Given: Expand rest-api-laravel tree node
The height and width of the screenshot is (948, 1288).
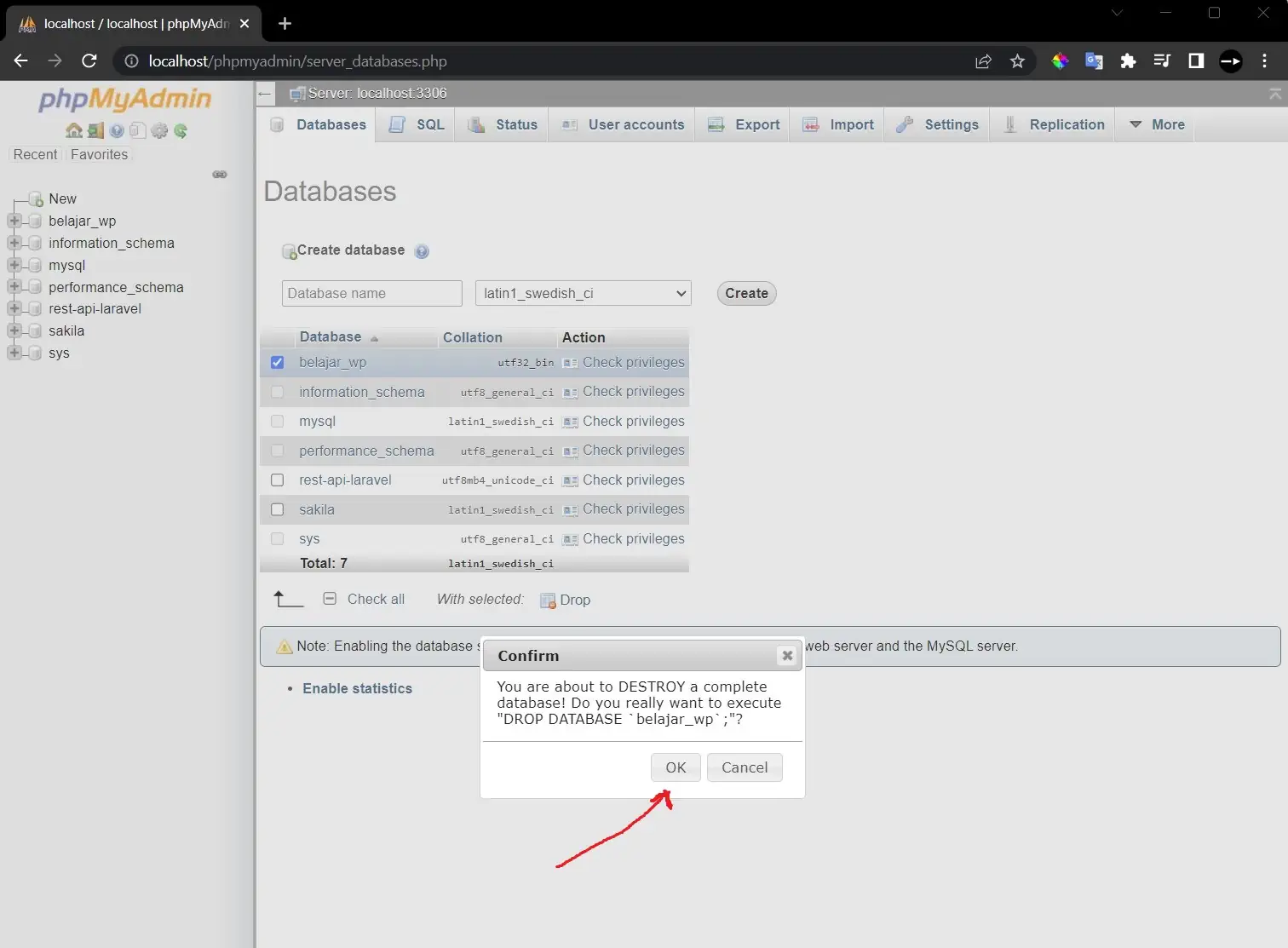Looking at the screenshot, I should (x=14, y=308).
